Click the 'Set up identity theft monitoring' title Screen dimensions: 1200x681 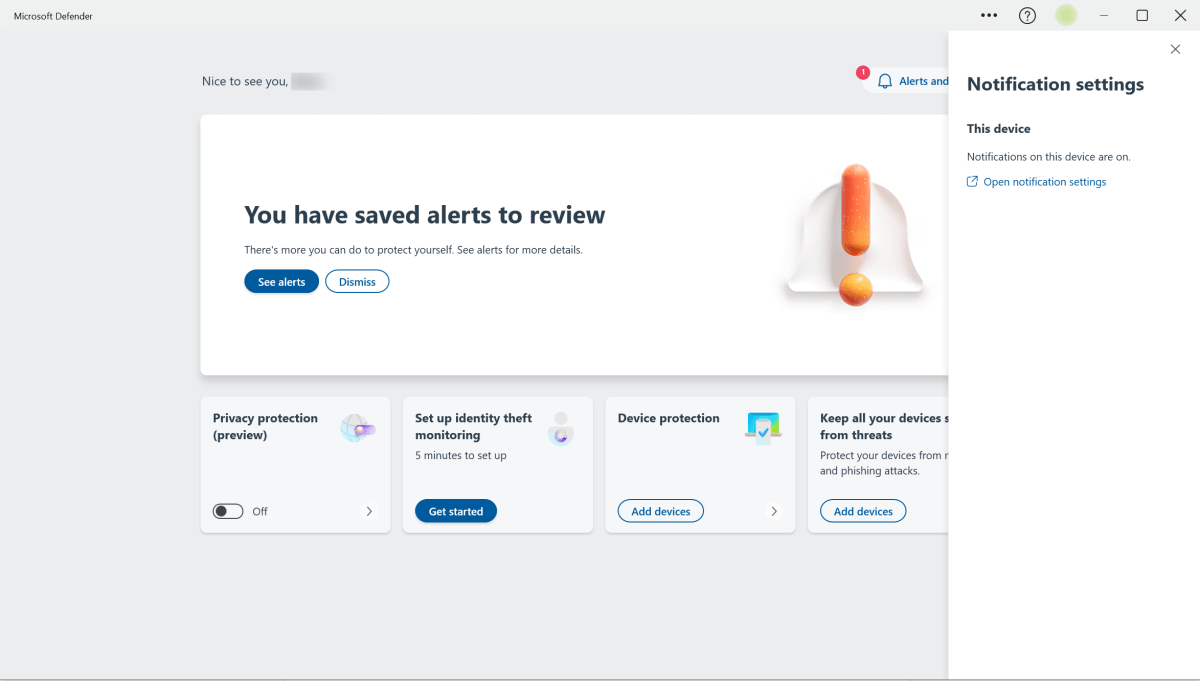tap(474, 427)
